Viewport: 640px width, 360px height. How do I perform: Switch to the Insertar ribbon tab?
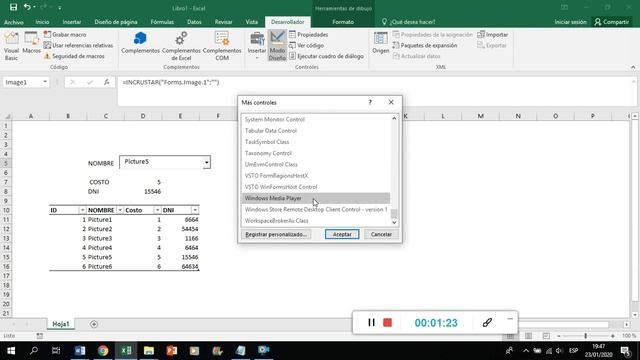[x=72, y=22]
